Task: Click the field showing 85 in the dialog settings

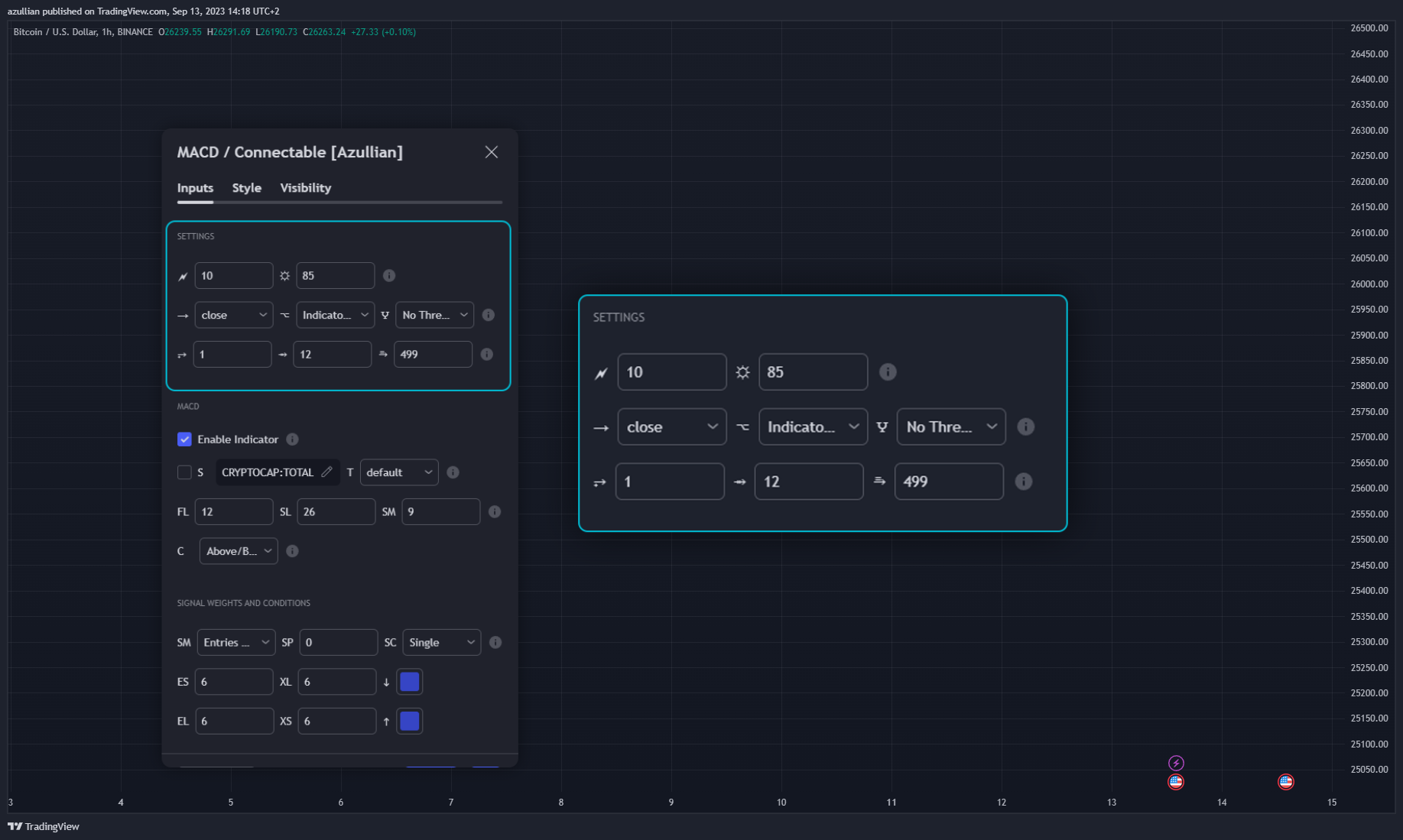Action: tap(335, 276)
